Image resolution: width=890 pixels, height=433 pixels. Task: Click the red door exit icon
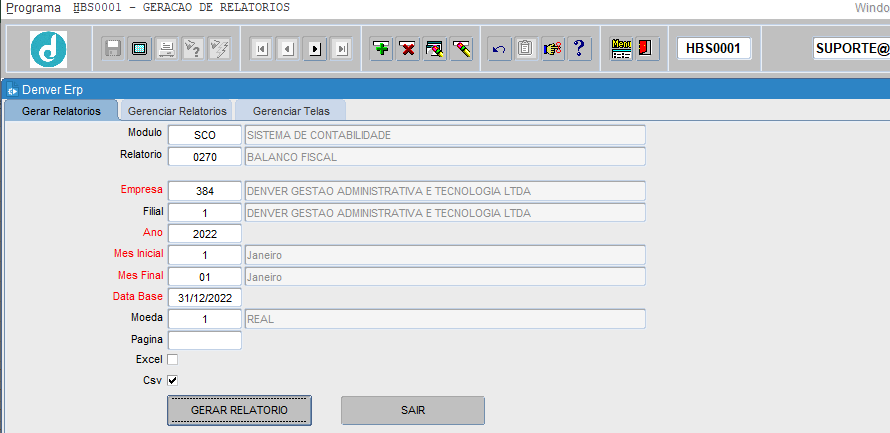pyautogui.click(x=647, y=49)
